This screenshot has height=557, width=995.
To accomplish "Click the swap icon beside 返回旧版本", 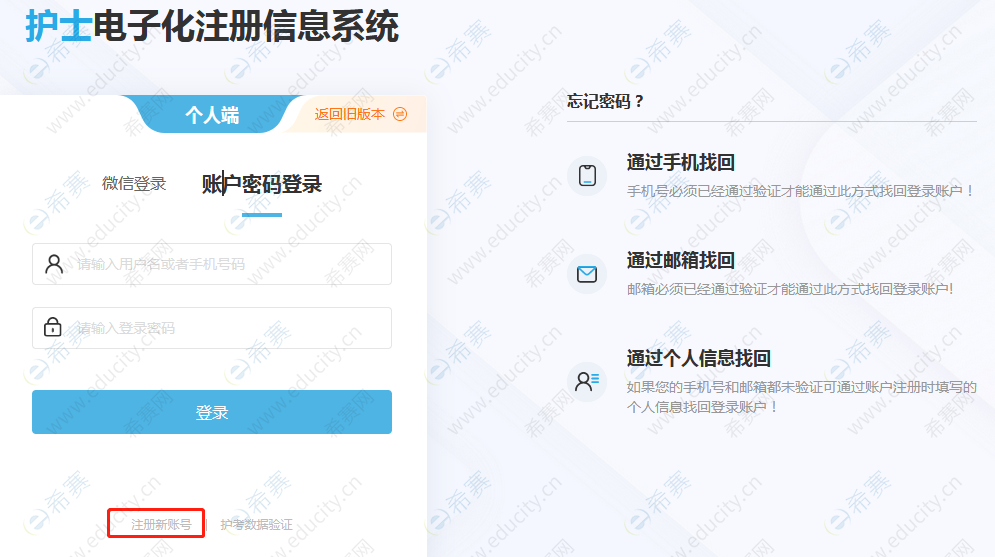I will (x=400, y=114).
